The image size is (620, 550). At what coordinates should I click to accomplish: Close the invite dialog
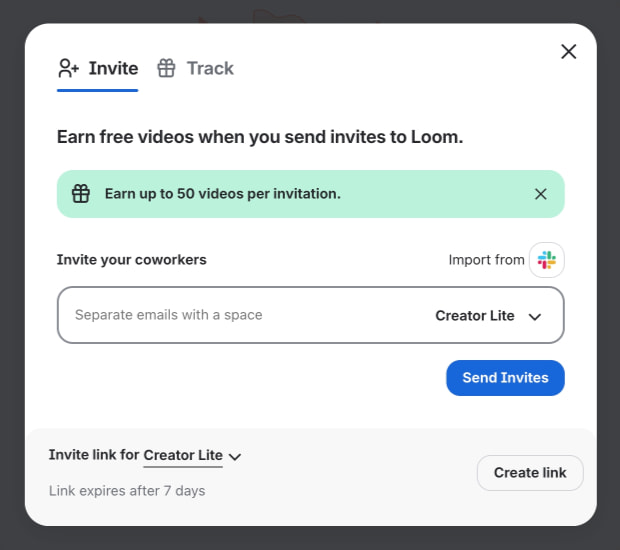coord(569,51)
